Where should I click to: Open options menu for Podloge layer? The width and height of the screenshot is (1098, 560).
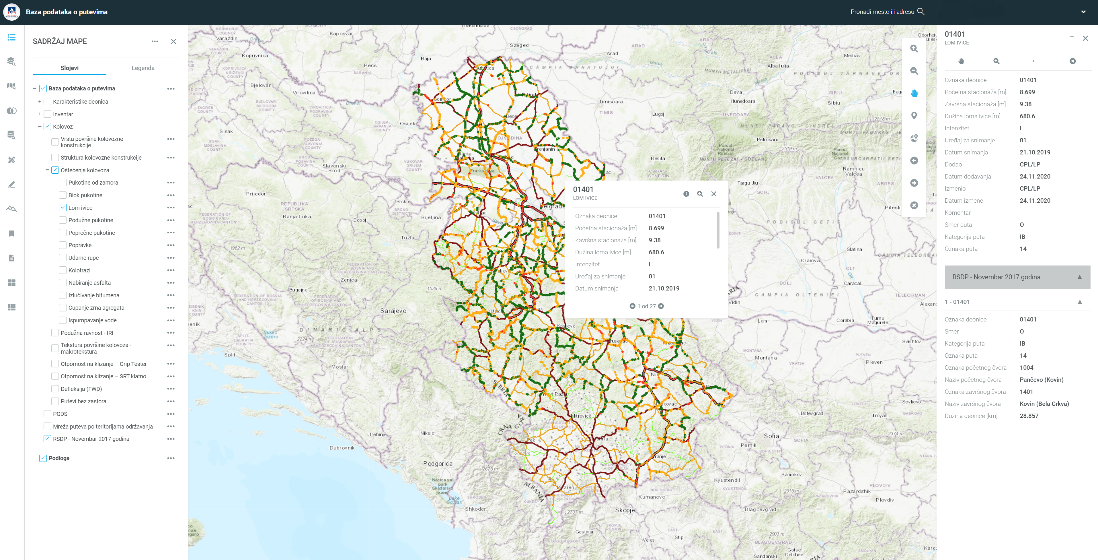point(171,458)
